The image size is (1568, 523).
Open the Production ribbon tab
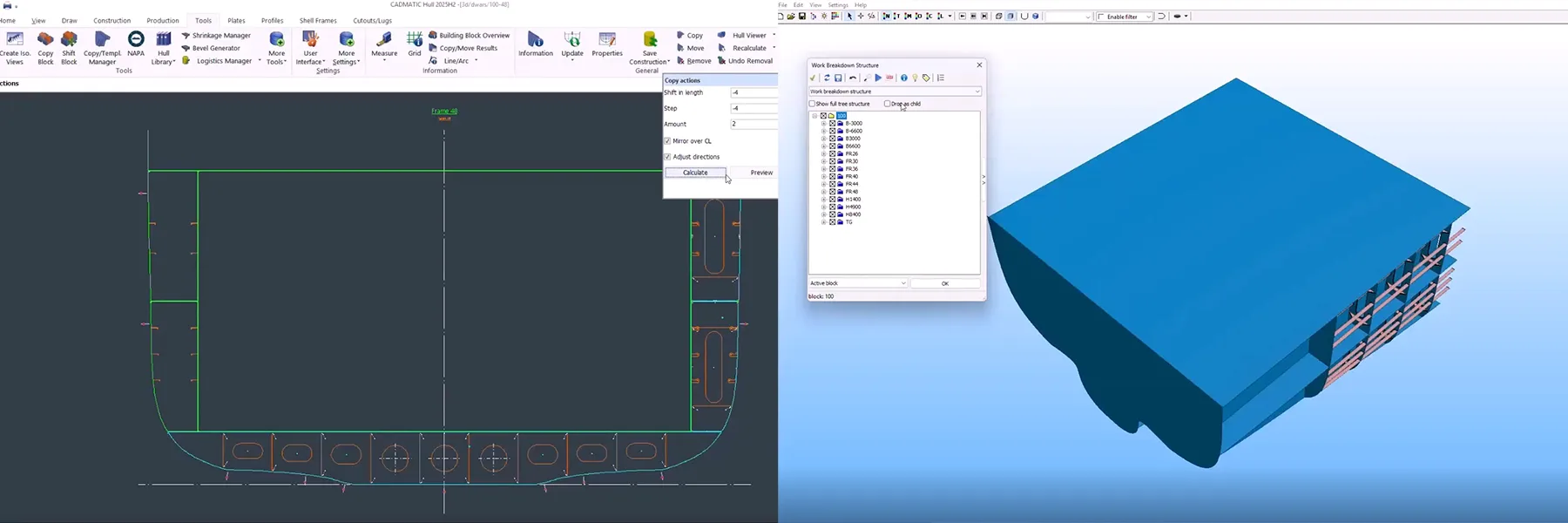point(163,21)
